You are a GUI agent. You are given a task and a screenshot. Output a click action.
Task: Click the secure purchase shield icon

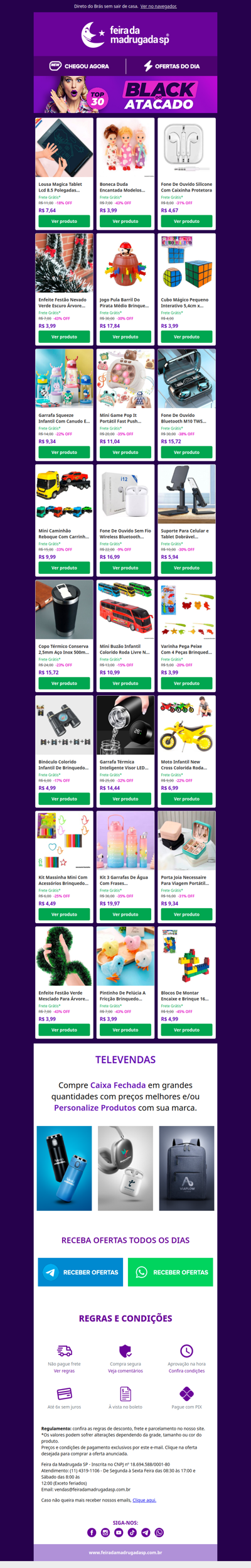(125, 1350)
